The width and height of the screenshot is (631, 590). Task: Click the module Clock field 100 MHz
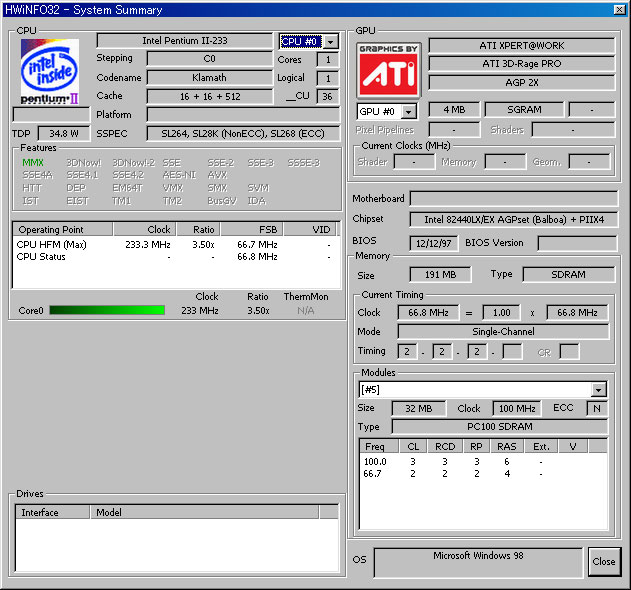click(517, 408)
